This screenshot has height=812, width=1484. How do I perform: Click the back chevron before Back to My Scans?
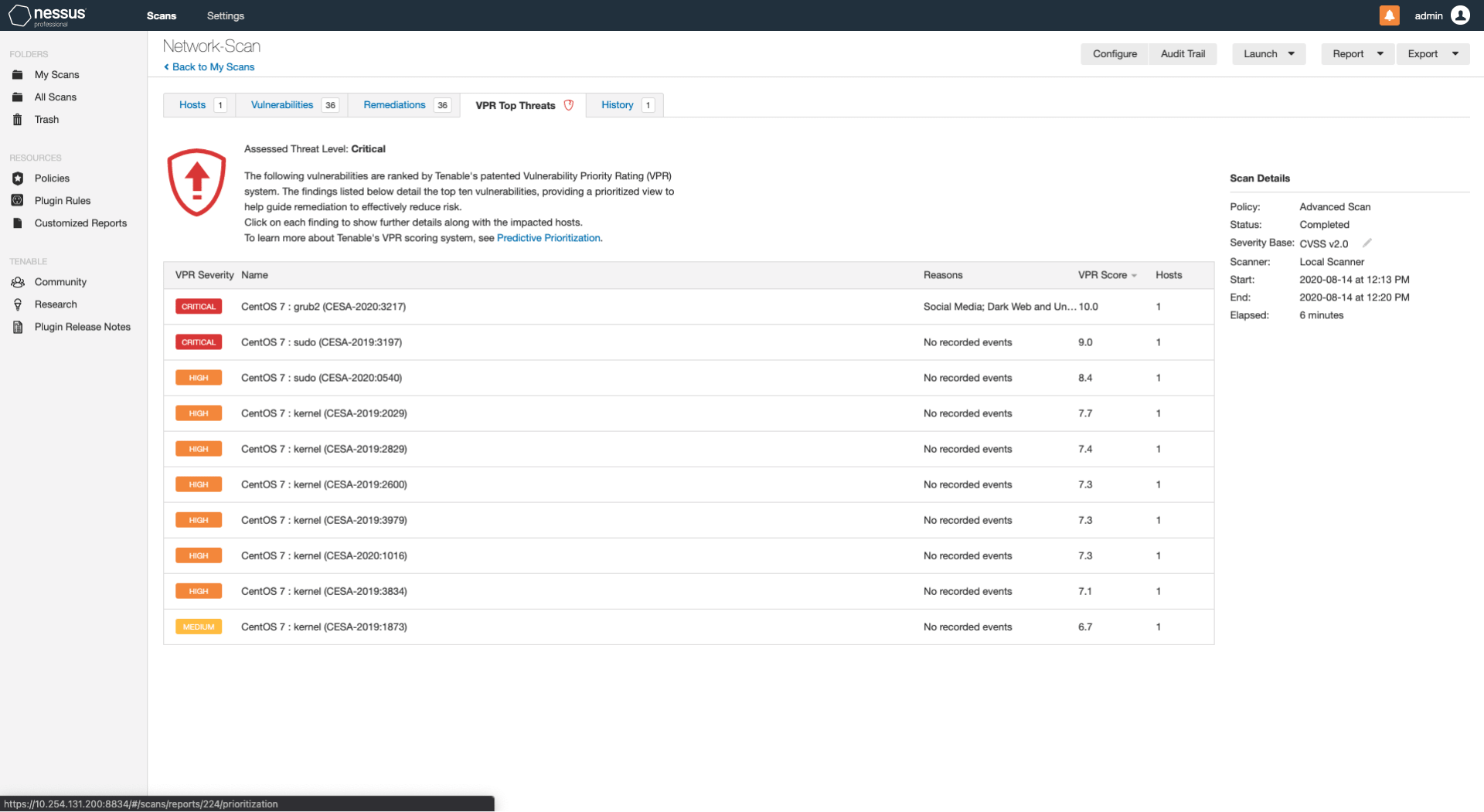(x=166, y=67)
